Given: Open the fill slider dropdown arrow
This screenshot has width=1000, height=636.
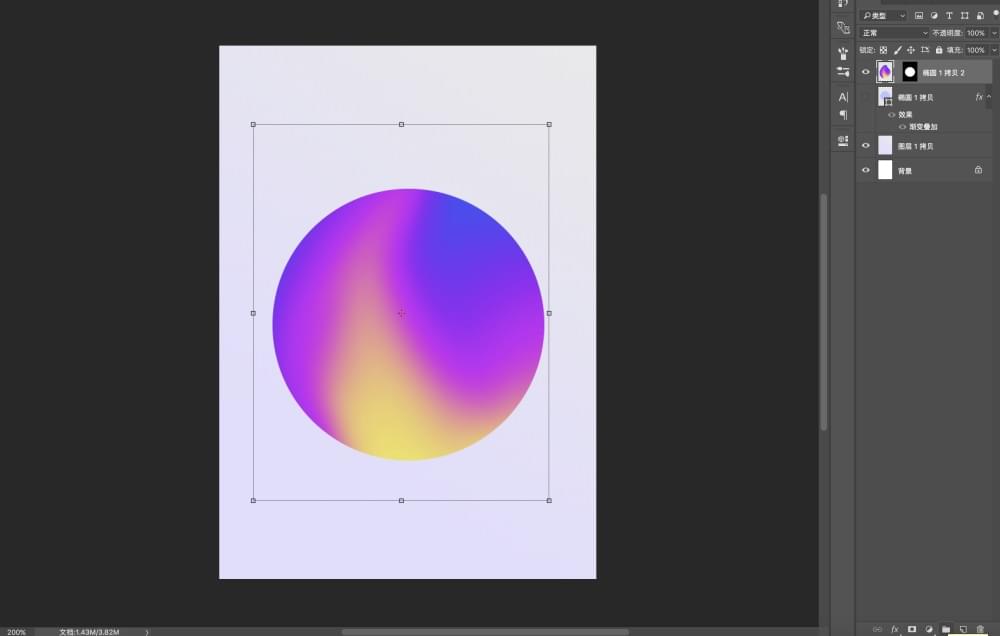Looking at the screenshot, I should pos(994,50).
